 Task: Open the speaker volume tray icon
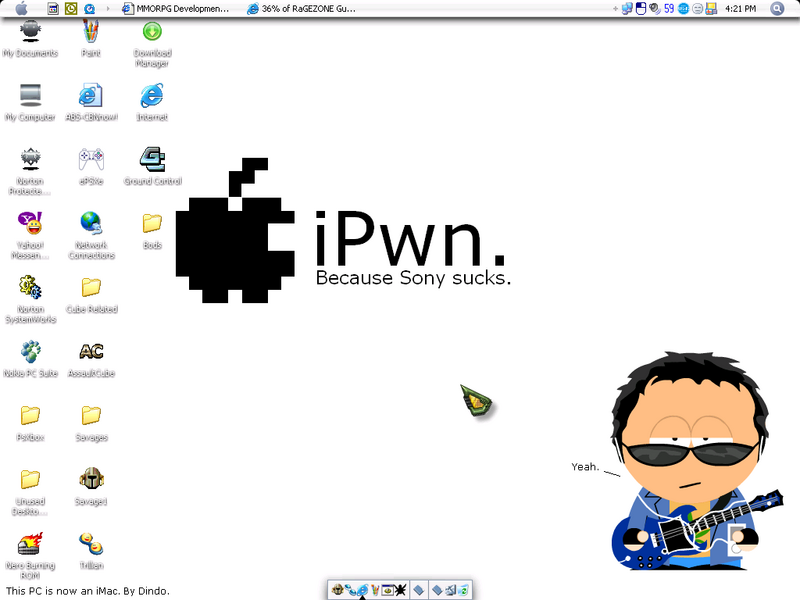655,8
